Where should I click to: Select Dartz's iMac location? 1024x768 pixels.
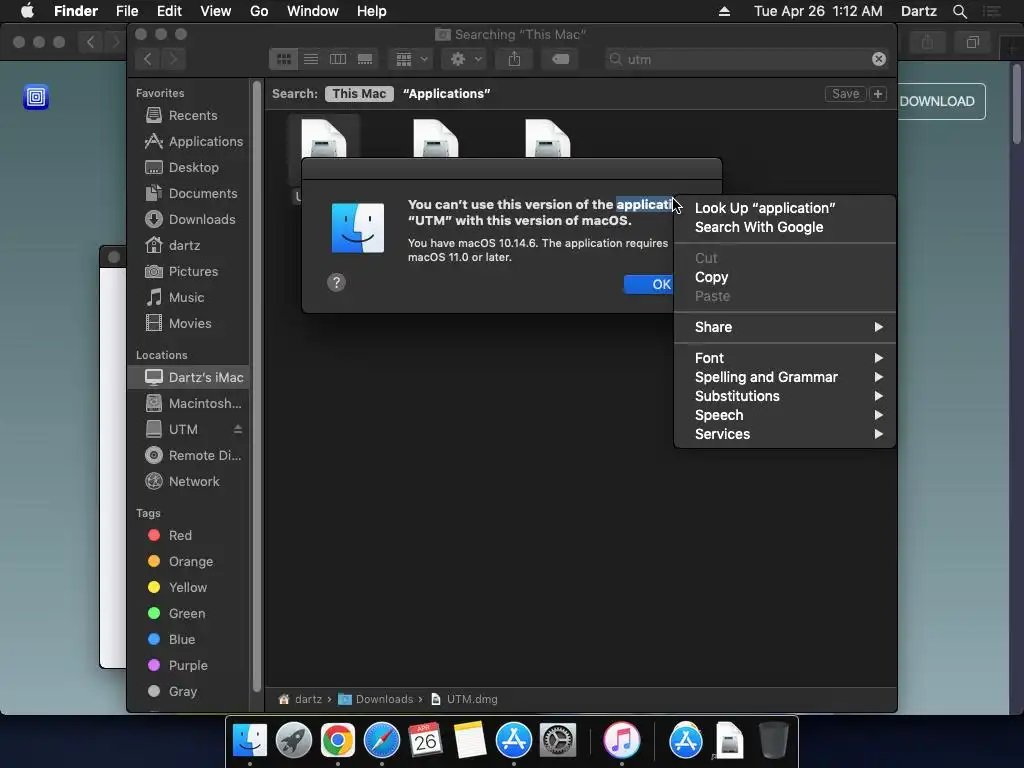tap(188, 377)
